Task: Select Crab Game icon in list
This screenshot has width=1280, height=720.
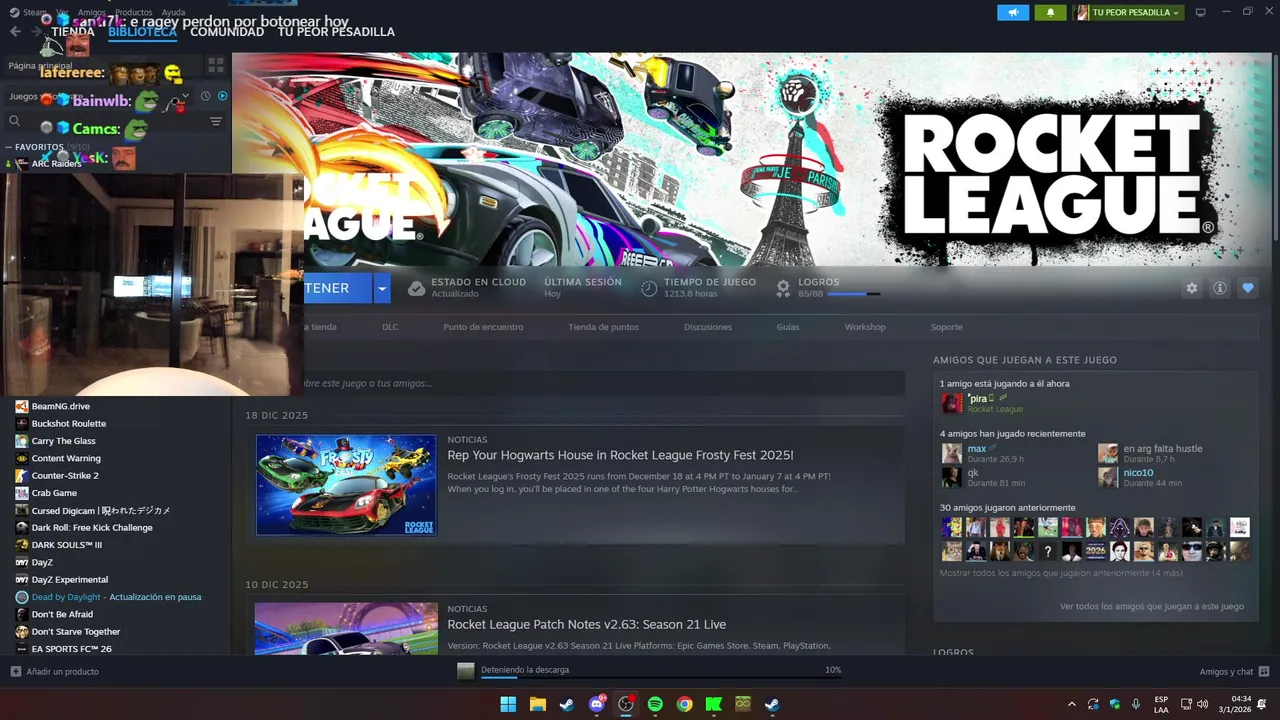Action: tap(21, 493)
